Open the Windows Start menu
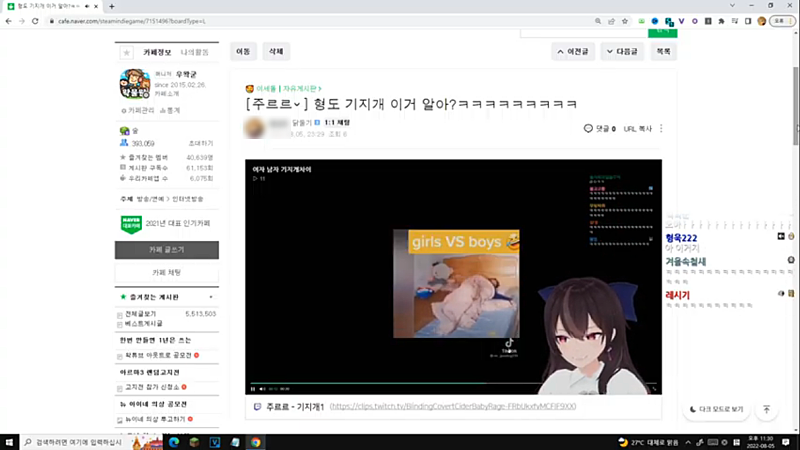The height and width of the screenshot is (450, 800). [9, 442]
